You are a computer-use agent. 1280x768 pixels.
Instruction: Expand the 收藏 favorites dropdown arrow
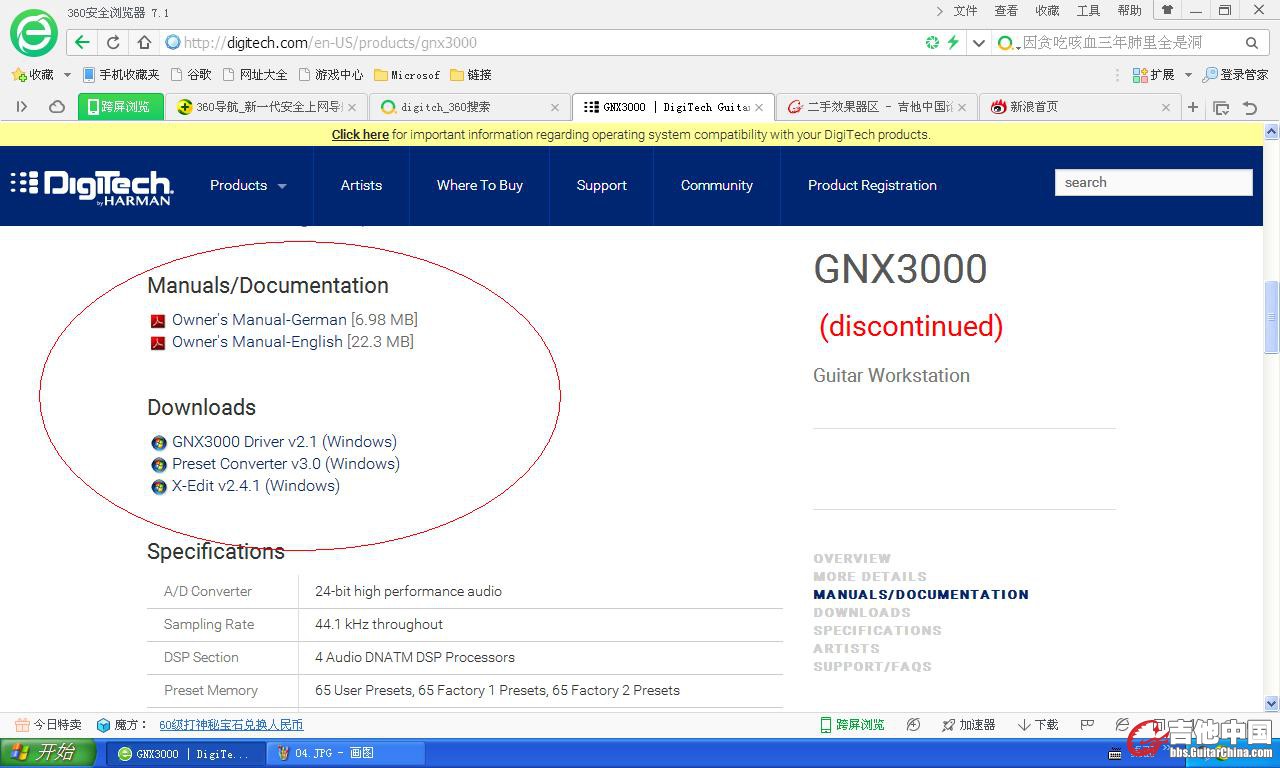[67, 75]
